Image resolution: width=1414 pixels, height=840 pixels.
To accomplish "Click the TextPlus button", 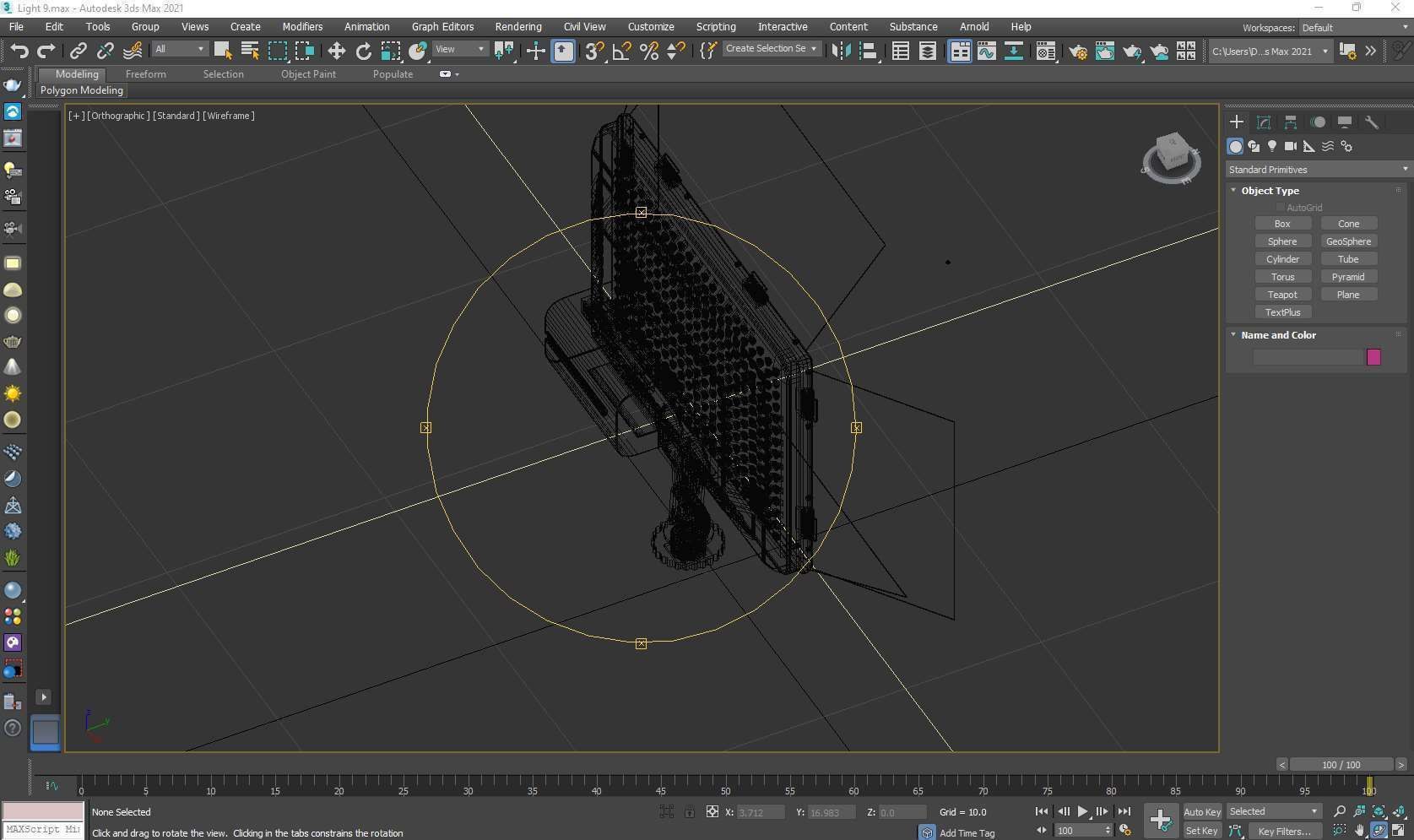I will [1282, 312].
